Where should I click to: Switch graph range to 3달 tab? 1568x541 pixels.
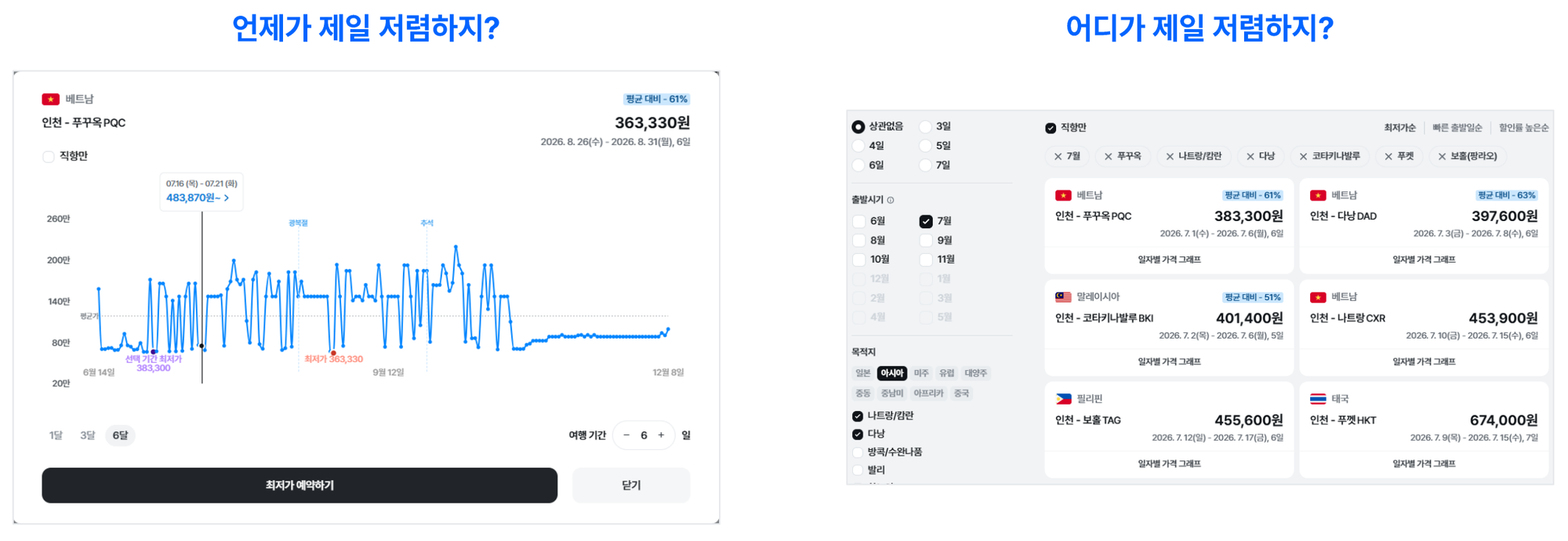coord(87,435)
